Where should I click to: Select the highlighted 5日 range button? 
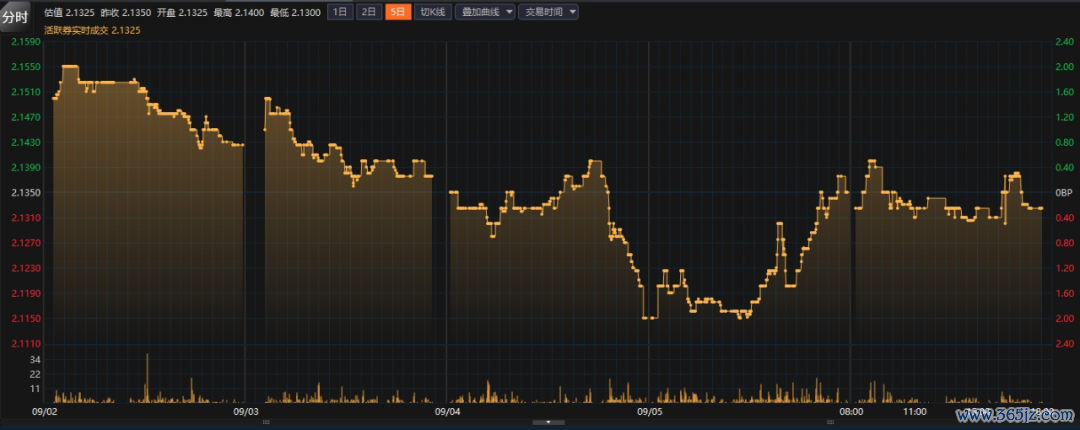[x=398, y=12]
